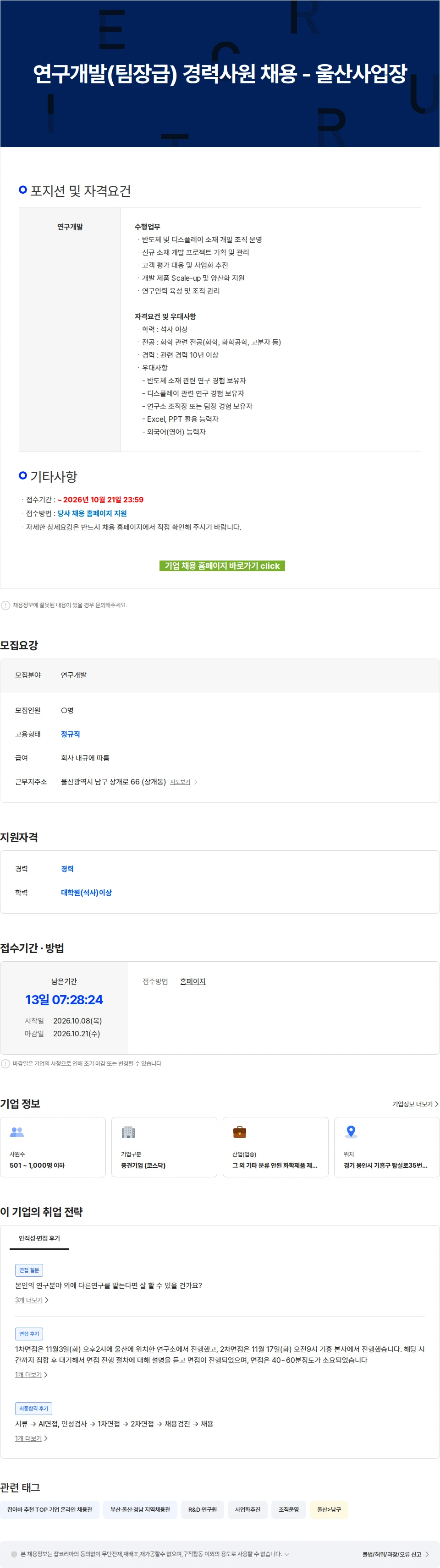Viewport: 440px width, 1568px height.
Task: Click the 당사 채용 홈페이지 지원 text
Action: tap(92, 513)
